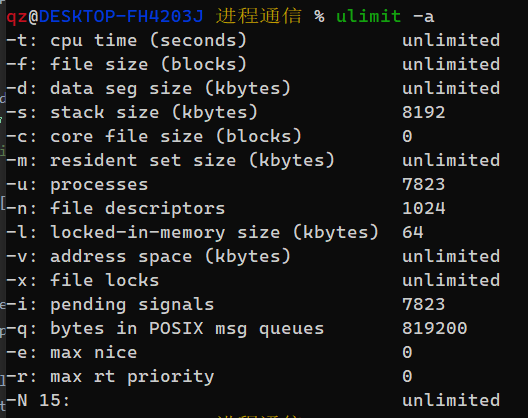Click the 'file locks' label

tap(105, 281)
